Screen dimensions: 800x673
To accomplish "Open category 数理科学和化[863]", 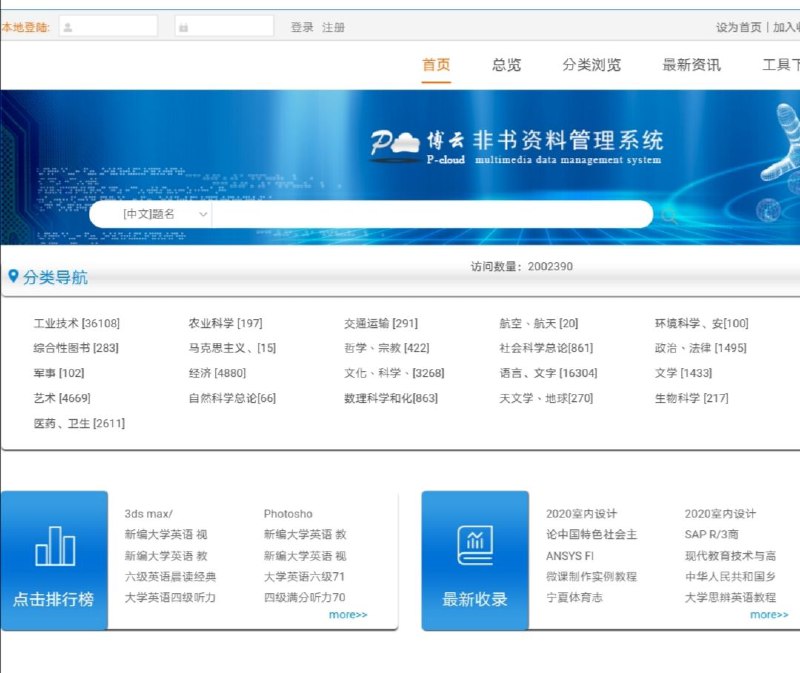I will [x=391, y=398].
